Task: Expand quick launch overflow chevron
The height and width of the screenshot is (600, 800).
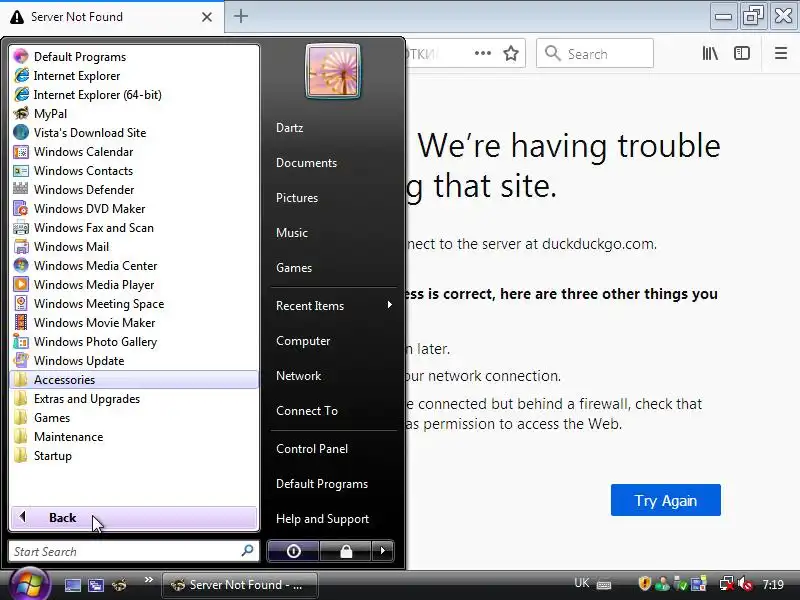Action: coord(148,580)
